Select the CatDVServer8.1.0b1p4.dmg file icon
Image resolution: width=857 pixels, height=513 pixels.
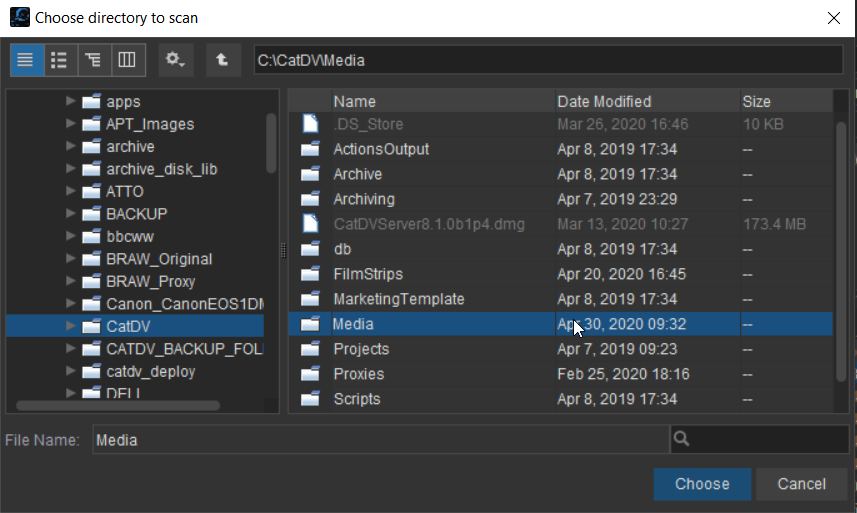click(x=310, y=224)
